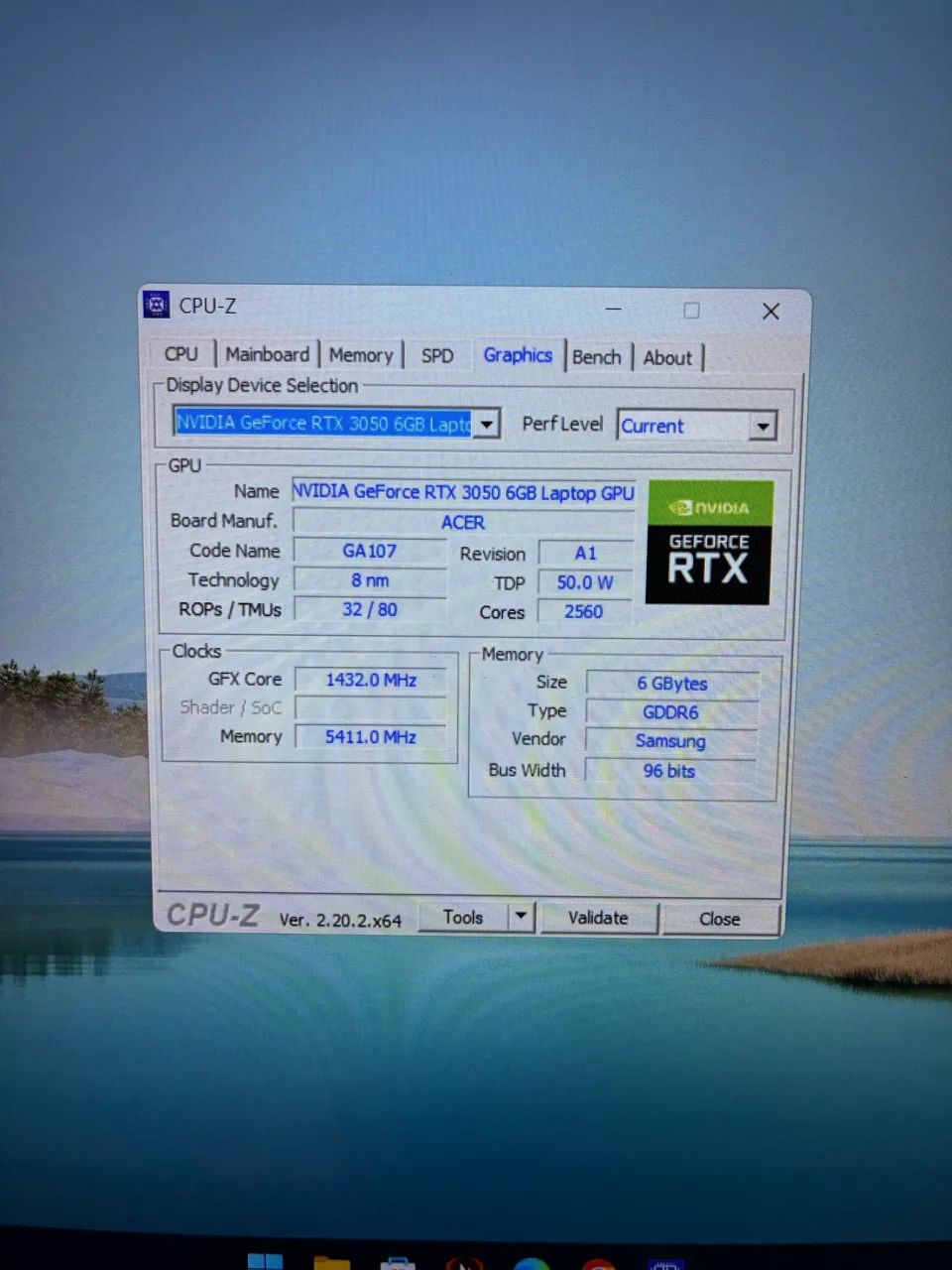Click the GFX Core 1432.0 MHz value
Image resolution: width=952 pixels, height=1270 pixels.
[371, 680]
